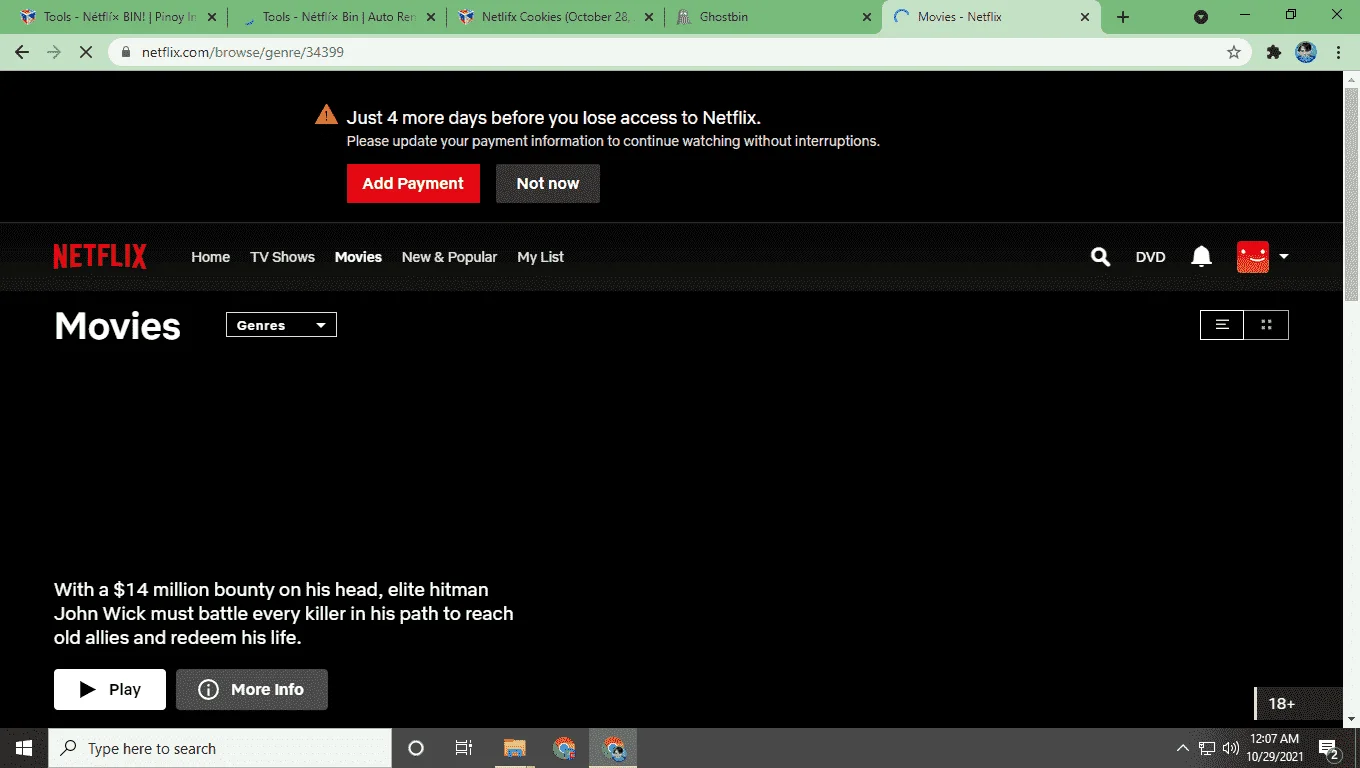The width and height of the screenshot is (1360, 768).
Task: Open New & Popular section
Action: click(x=449, y=257)
